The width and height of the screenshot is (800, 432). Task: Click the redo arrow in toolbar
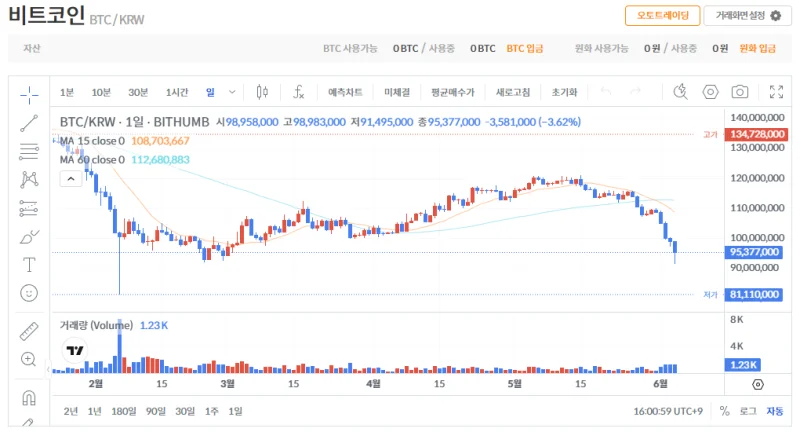click(x=635, y=91)
